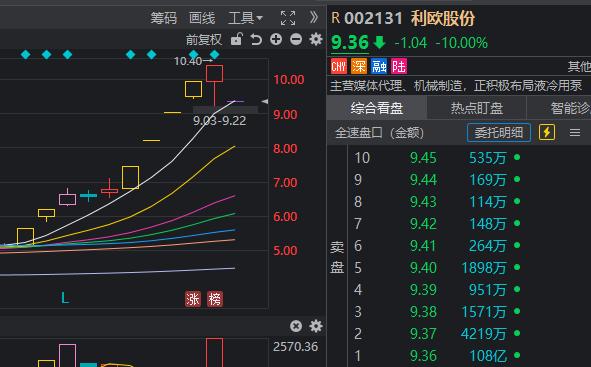Image resolution: width=591 pixels, height=367 pixels.
Task: Click the red candle with 10.40 high
Action: click(x=214, y=85)
